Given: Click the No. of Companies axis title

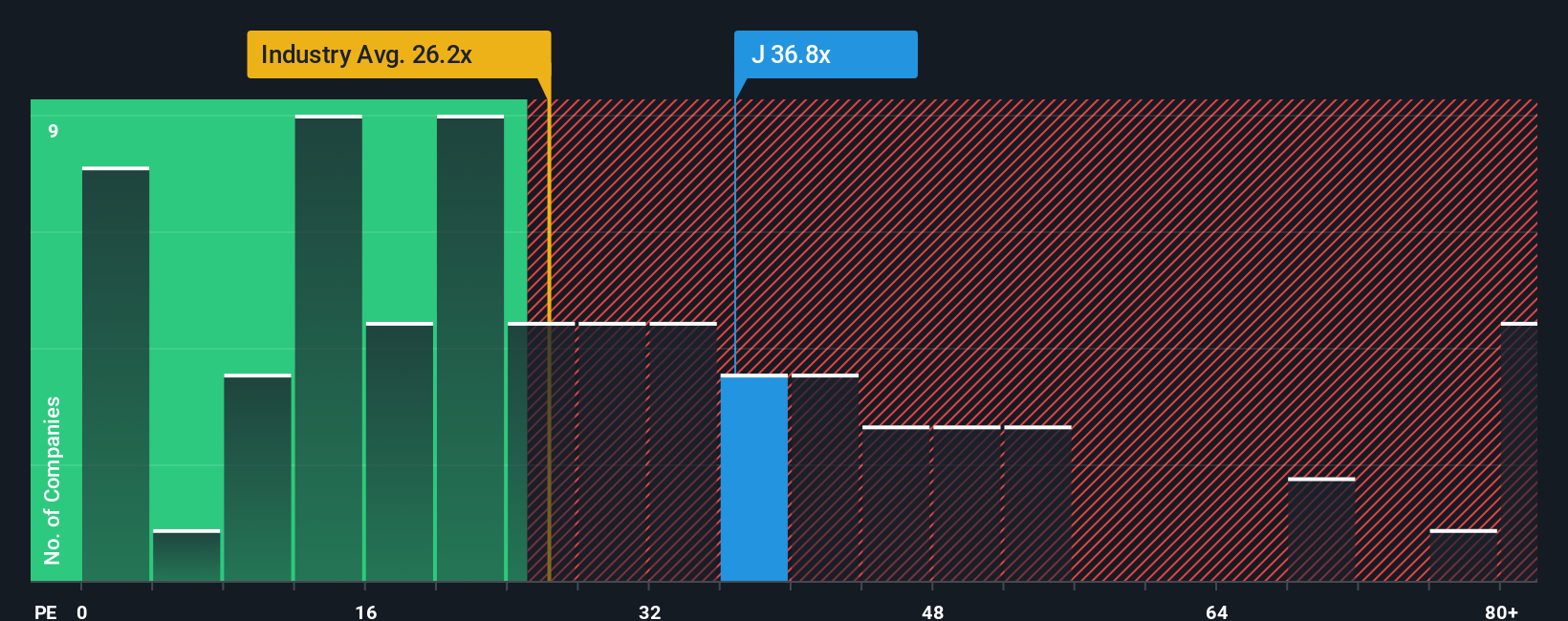Looking at the screenshot, I should point(53,480).
